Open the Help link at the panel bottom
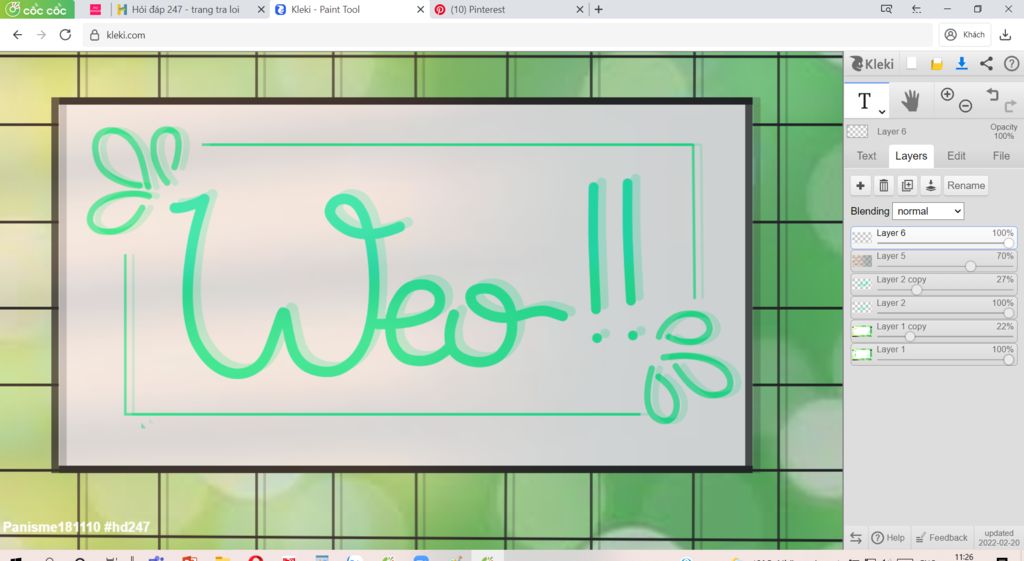 click(x=888, y=537)
